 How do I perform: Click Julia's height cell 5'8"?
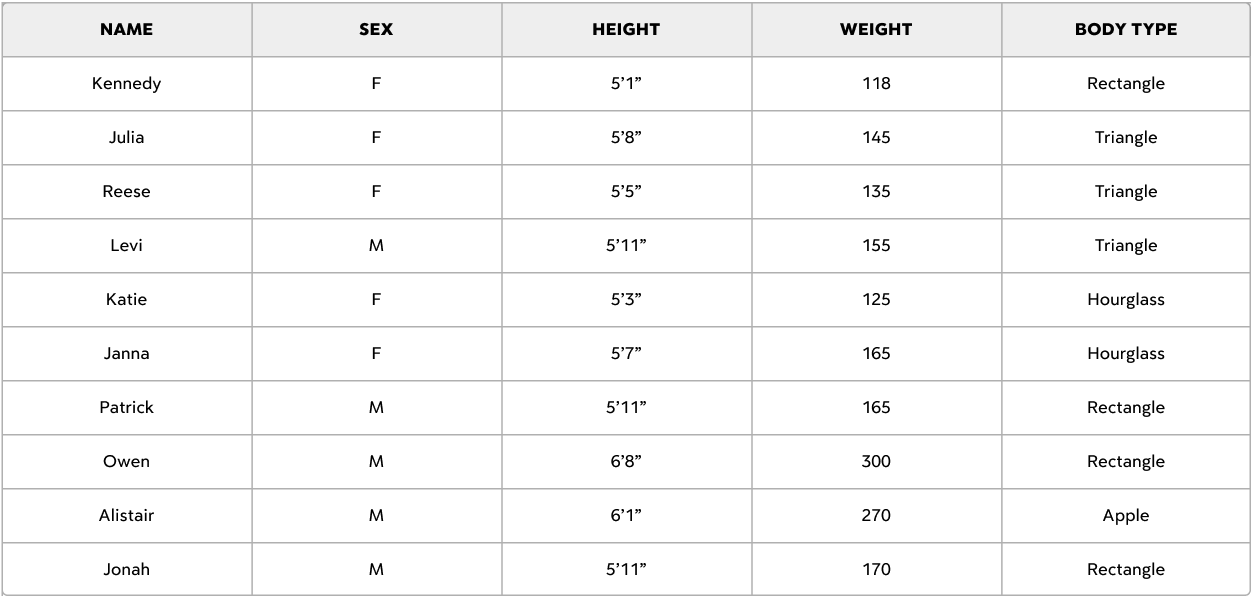626,138
